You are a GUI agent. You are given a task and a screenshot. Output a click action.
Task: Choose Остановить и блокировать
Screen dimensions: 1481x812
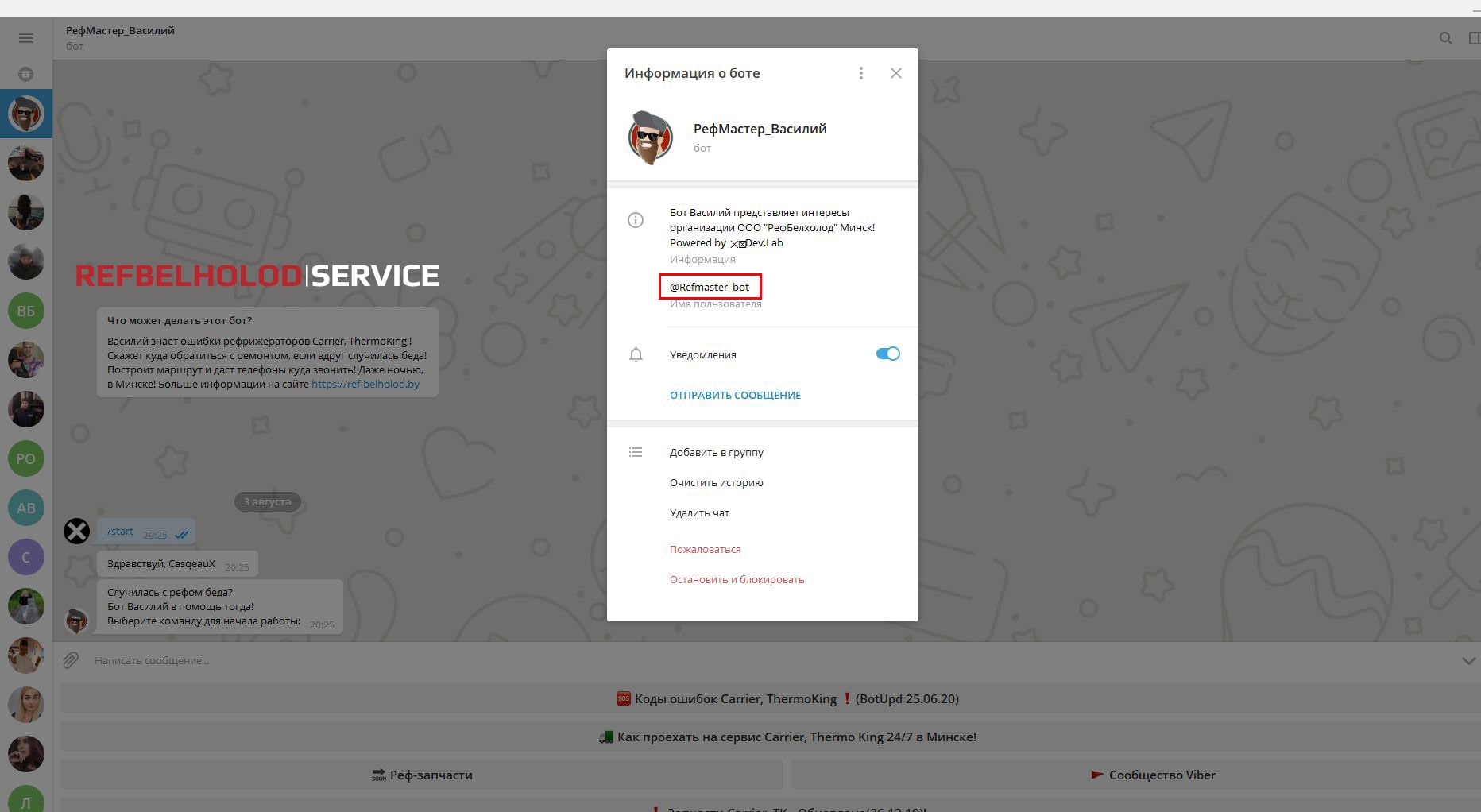(x=737, y=579)
